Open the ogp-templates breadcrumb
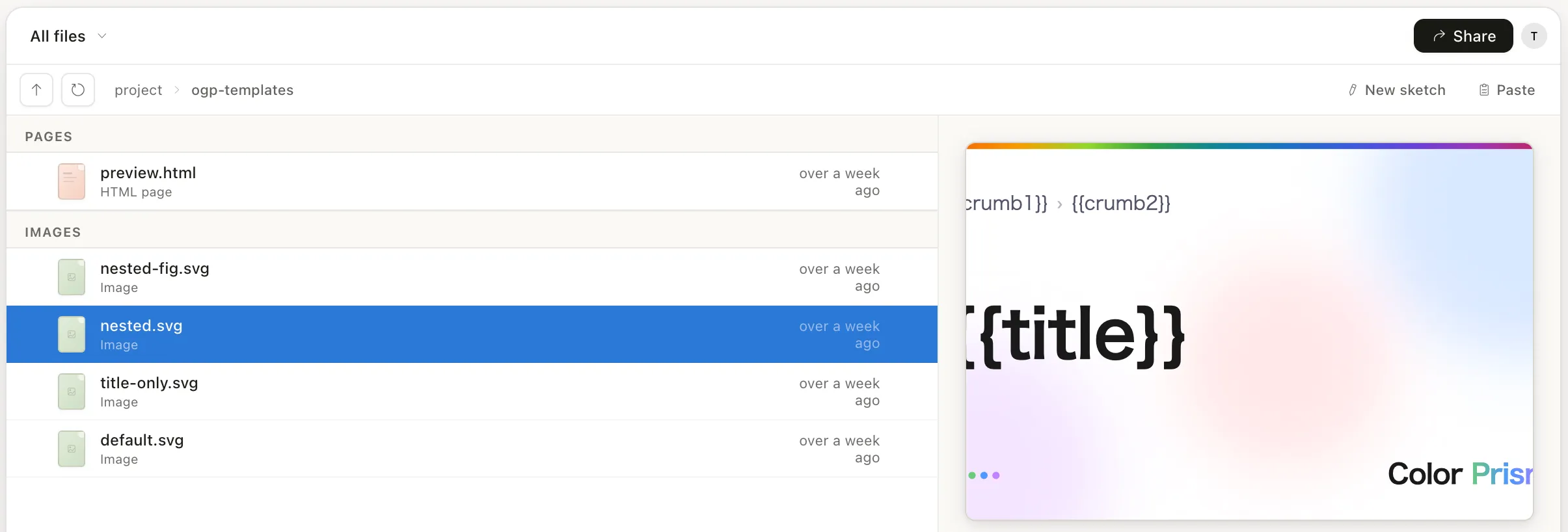 click(x=242, y=90)
